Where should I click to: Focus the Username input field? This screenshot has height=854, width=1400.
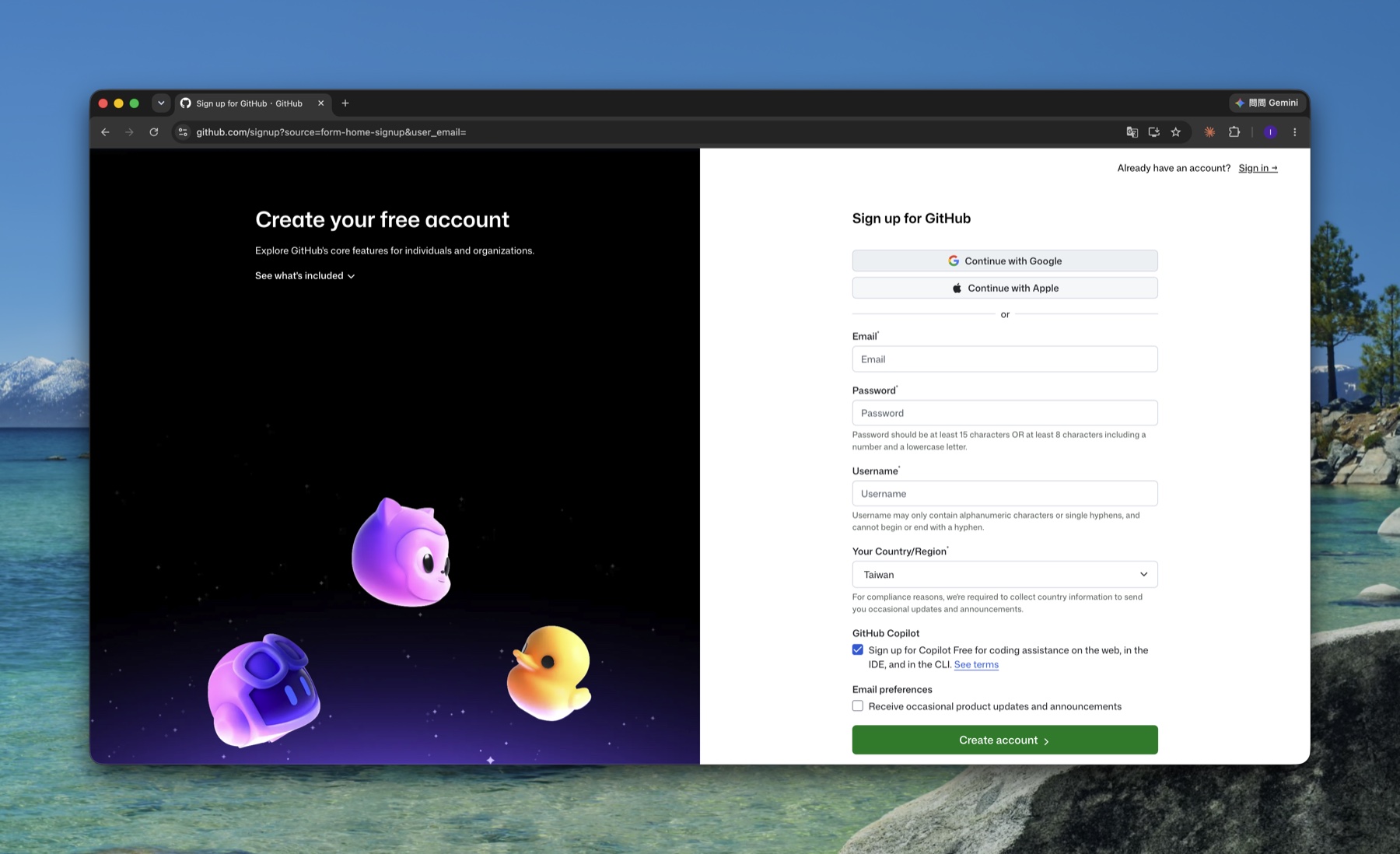(x=1005, y=494)
